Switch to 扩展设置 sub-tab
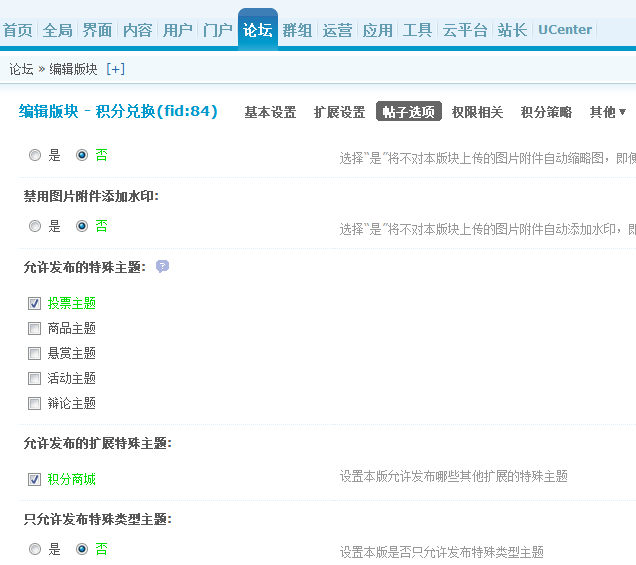 (339, 112)
